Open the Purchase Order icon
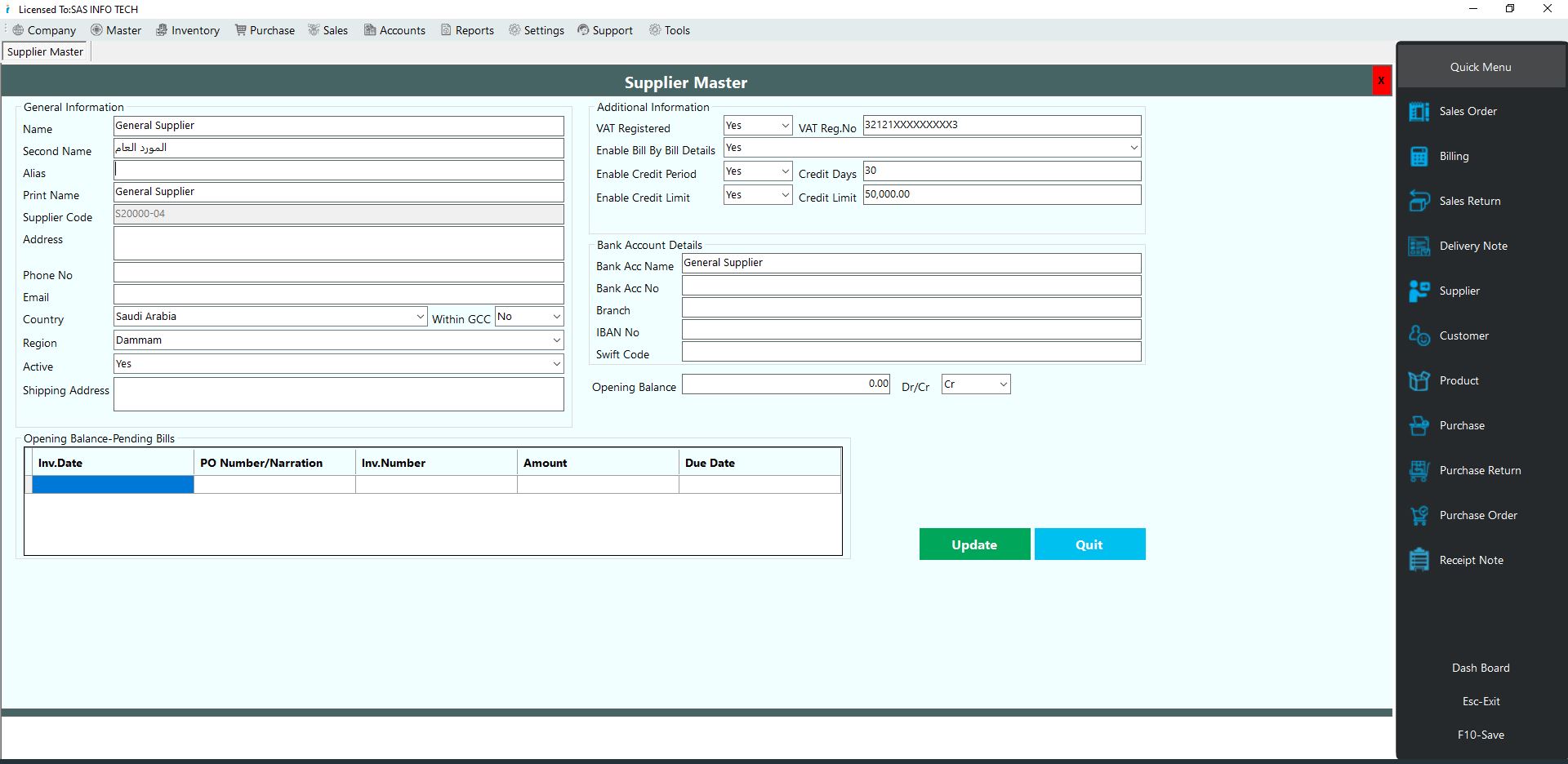Viewport: 1568px width, 764px height. click(x=1419, y=516)
